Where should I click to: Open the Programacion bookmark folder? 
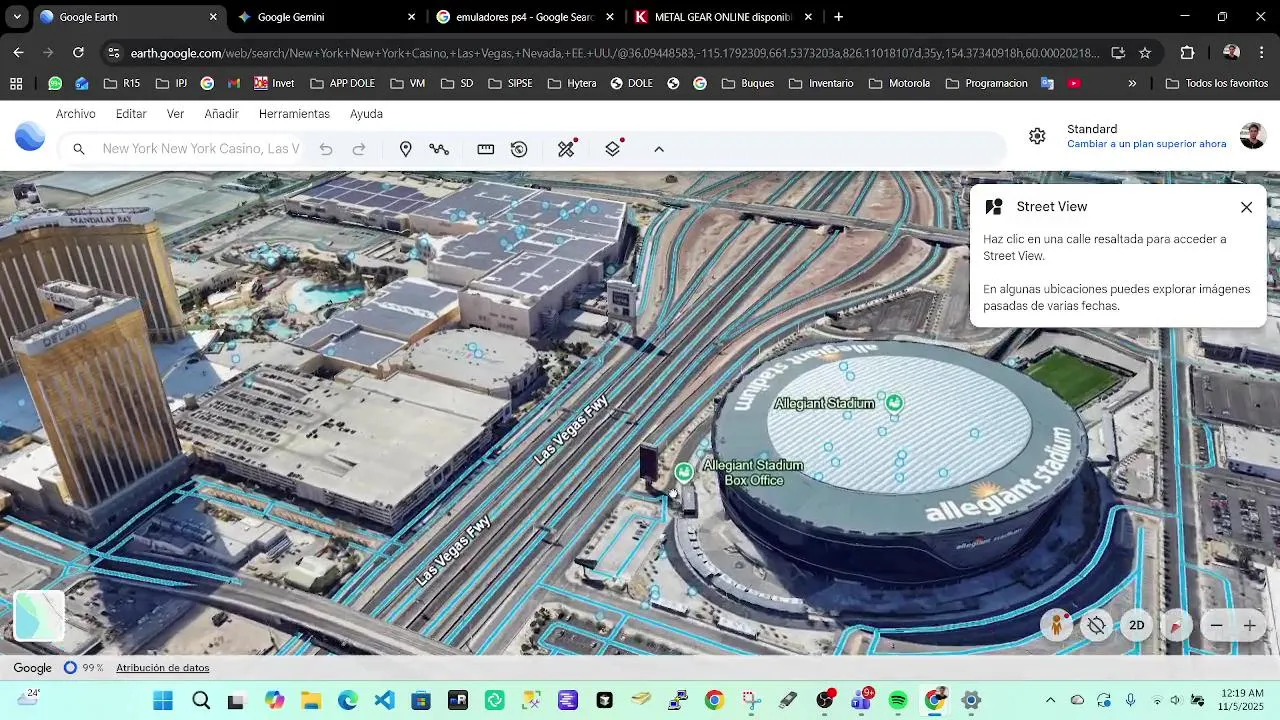pos(986,83)
